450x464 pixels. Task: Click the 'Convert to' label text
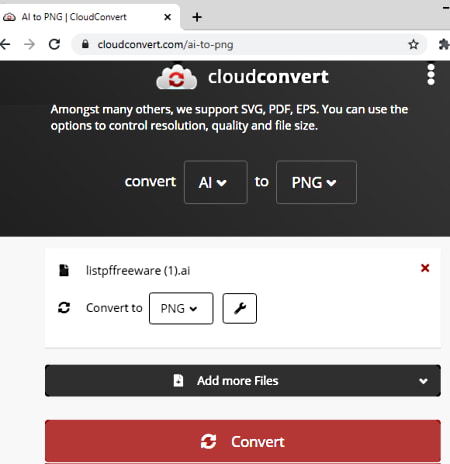click(x=114, y=308)
